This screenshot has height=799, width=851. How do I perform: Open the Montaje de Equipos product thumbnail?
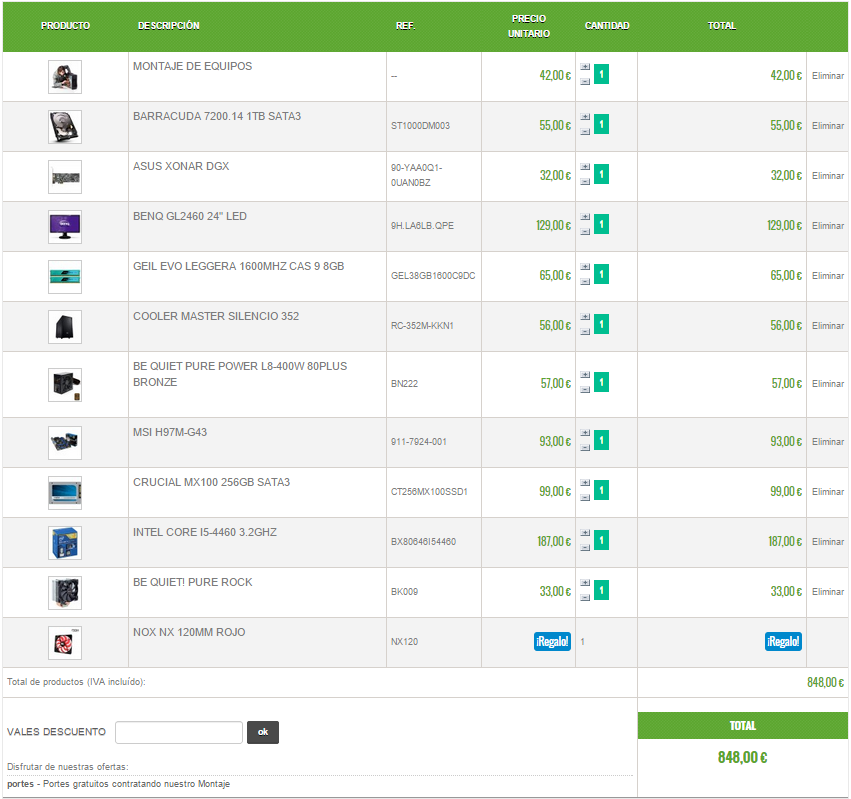pos(65,77)
